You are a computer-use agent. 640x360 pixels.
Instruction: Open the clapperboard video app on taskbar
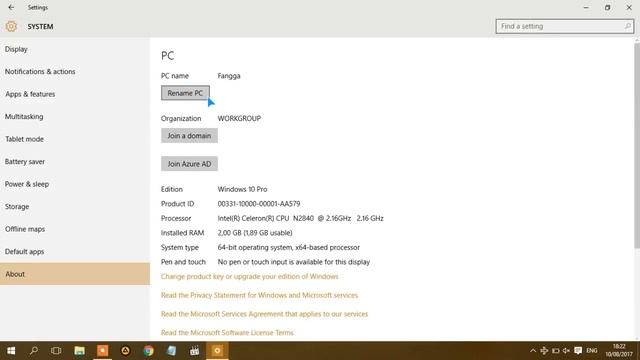click(194, 351)
